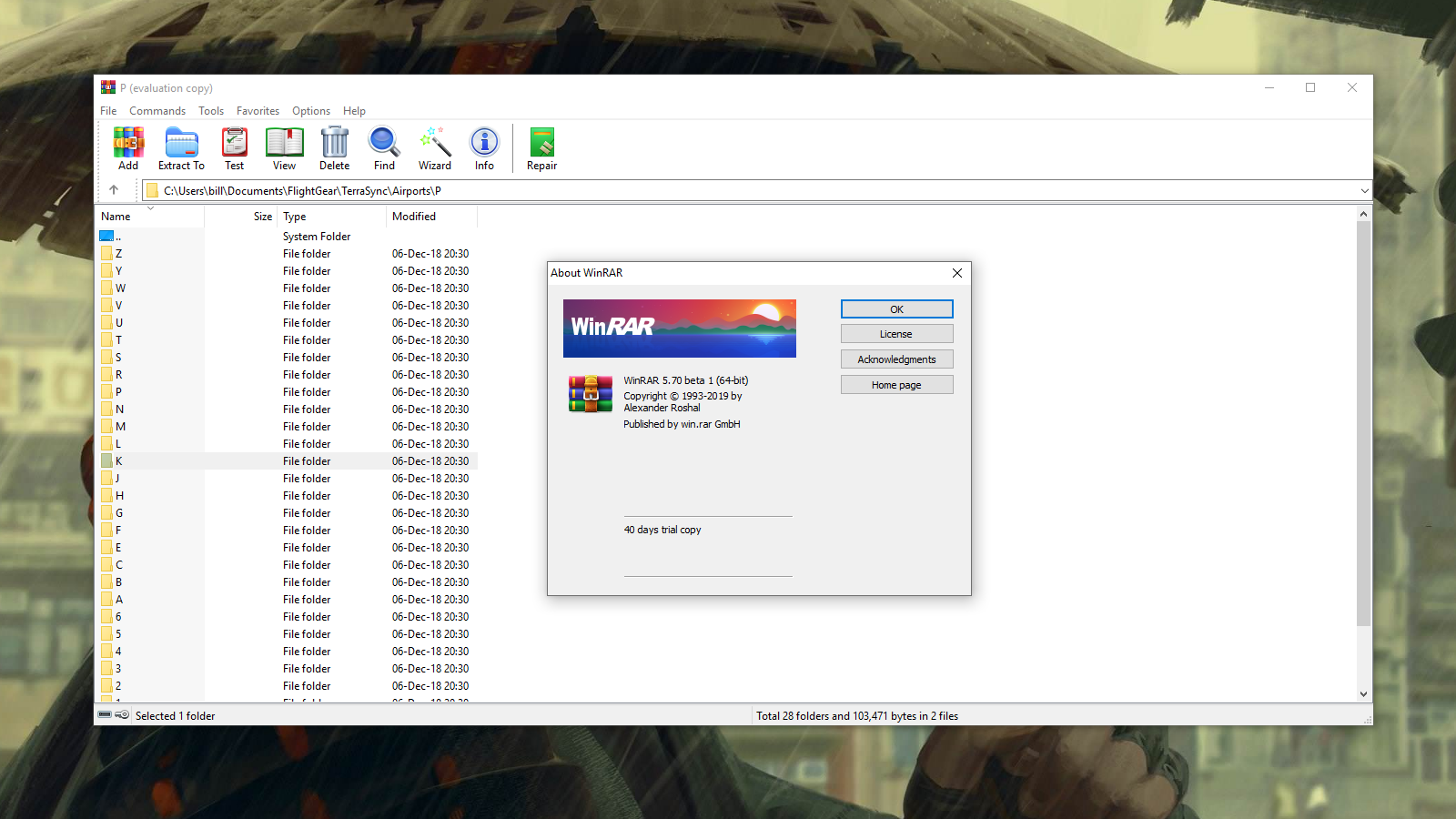Click folder icon for row A
This screenshot has width=1456, height=819.
106,600
